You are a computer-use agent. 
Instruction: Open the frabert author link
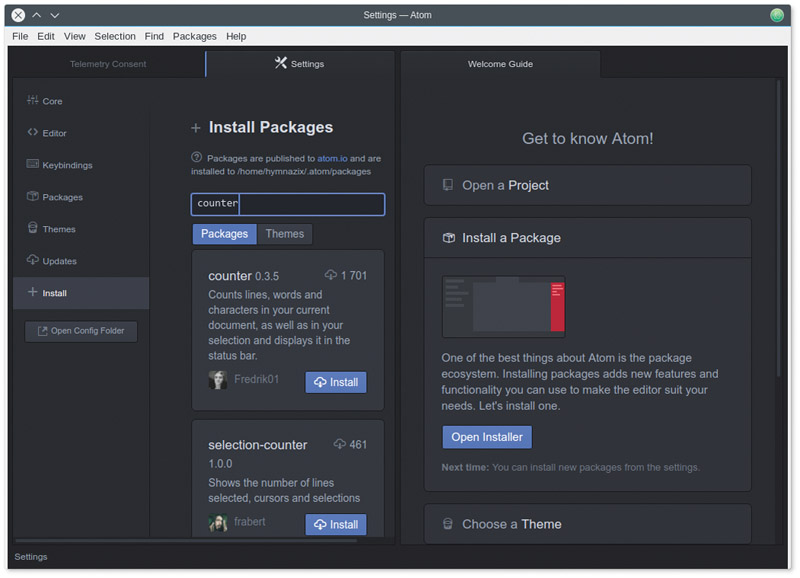[x=249, y=521]
